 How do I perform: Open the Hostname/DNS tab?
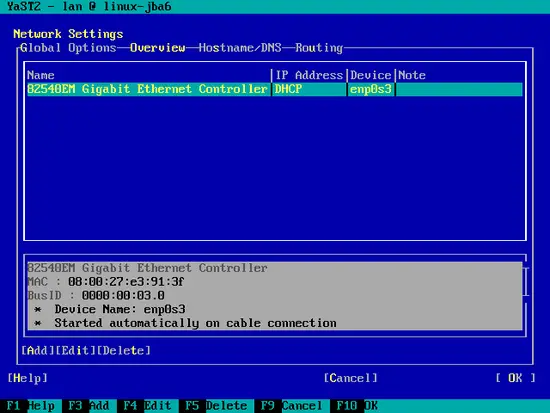click(x=240, y=48)
